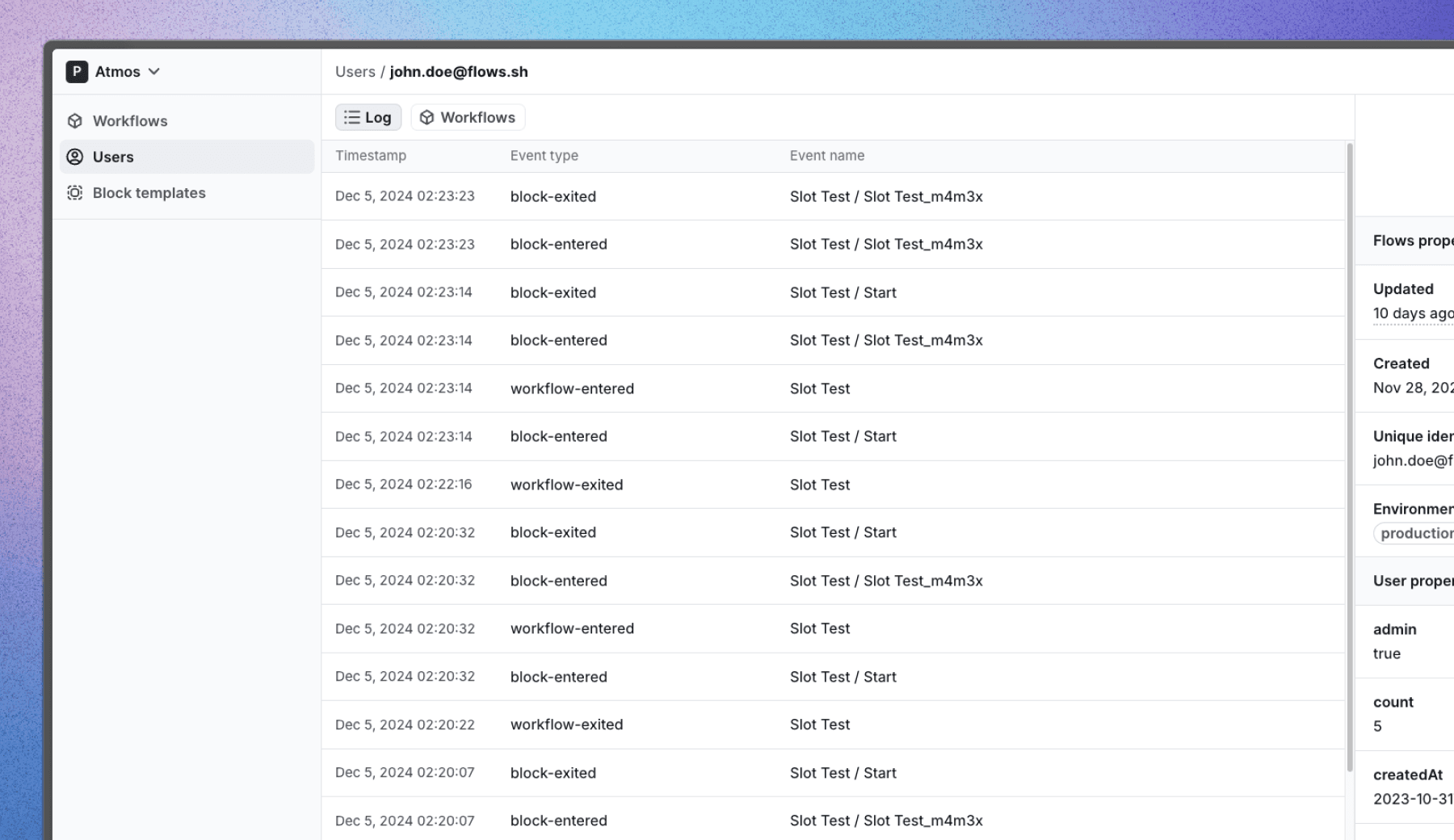The width and height of the screenshot is (1454, 840).
Task: Click the P Atmos workspace avatar
Action: (x=76, y=71)
